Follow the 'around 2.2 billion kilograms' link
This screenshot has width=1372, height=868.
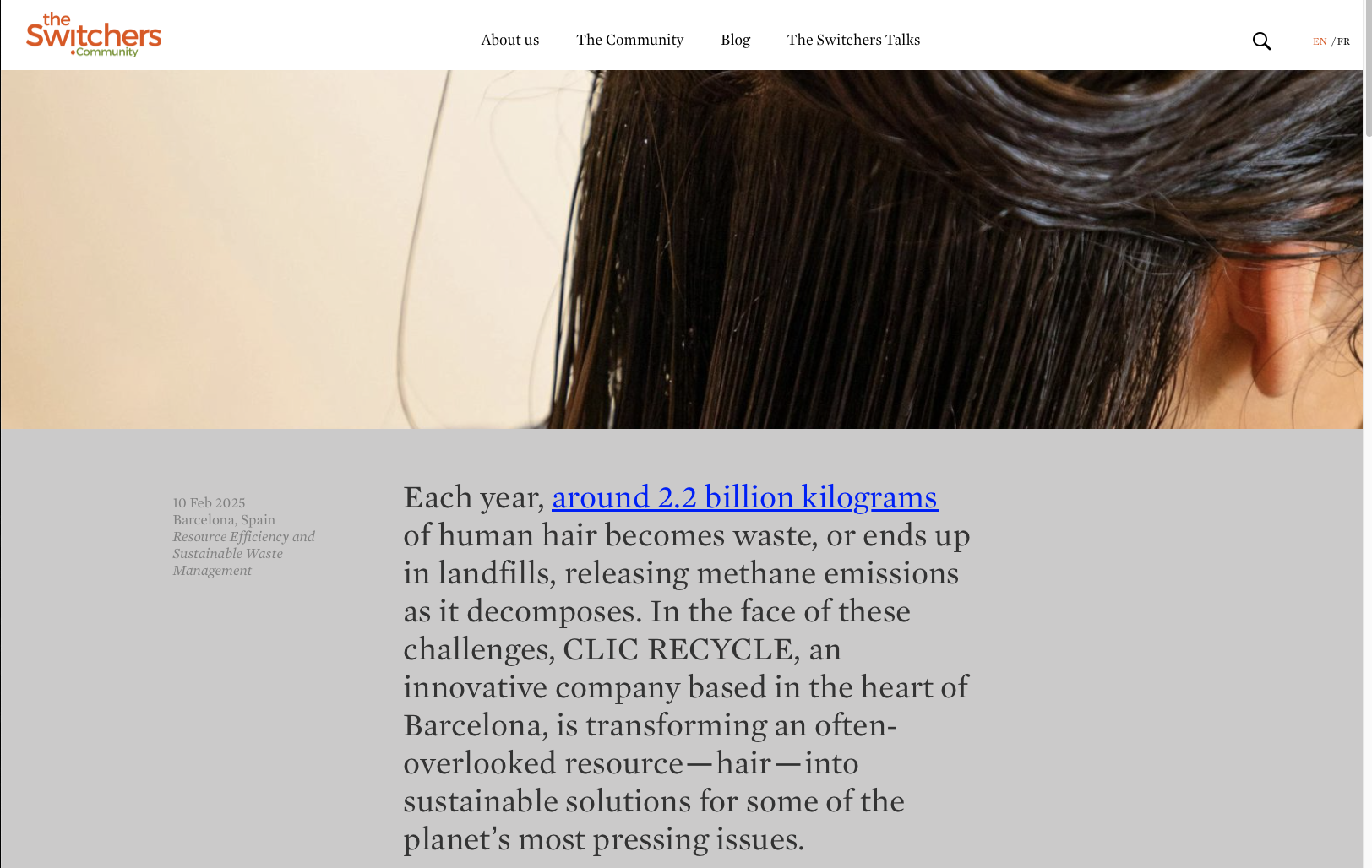744,497
